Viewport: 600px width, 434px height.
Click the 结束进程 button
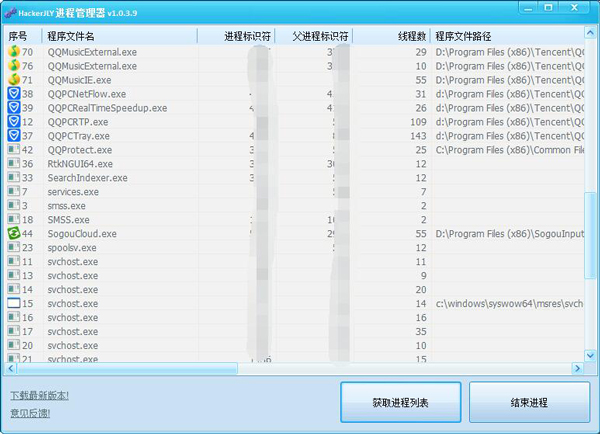[x=529, y=402]
